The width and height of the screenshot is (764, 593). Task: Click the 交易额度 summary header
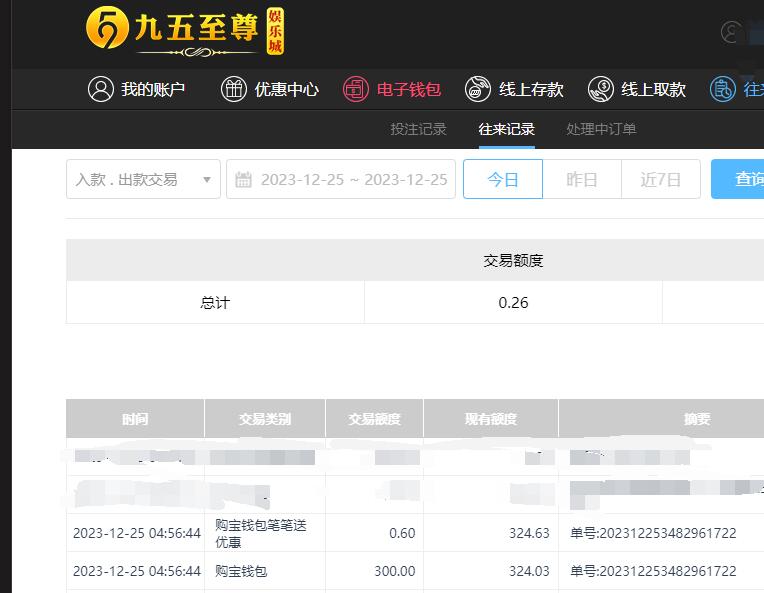click(513, 261)
